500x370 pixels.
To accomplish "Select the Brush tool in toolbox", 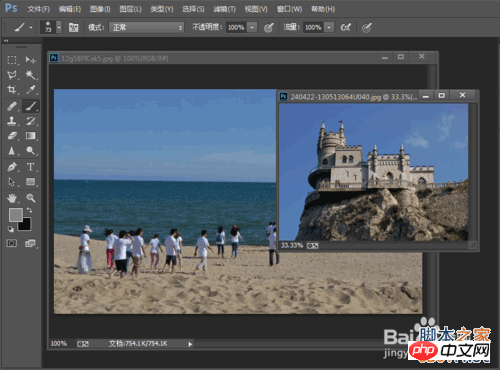I will (x=31, y=106).
